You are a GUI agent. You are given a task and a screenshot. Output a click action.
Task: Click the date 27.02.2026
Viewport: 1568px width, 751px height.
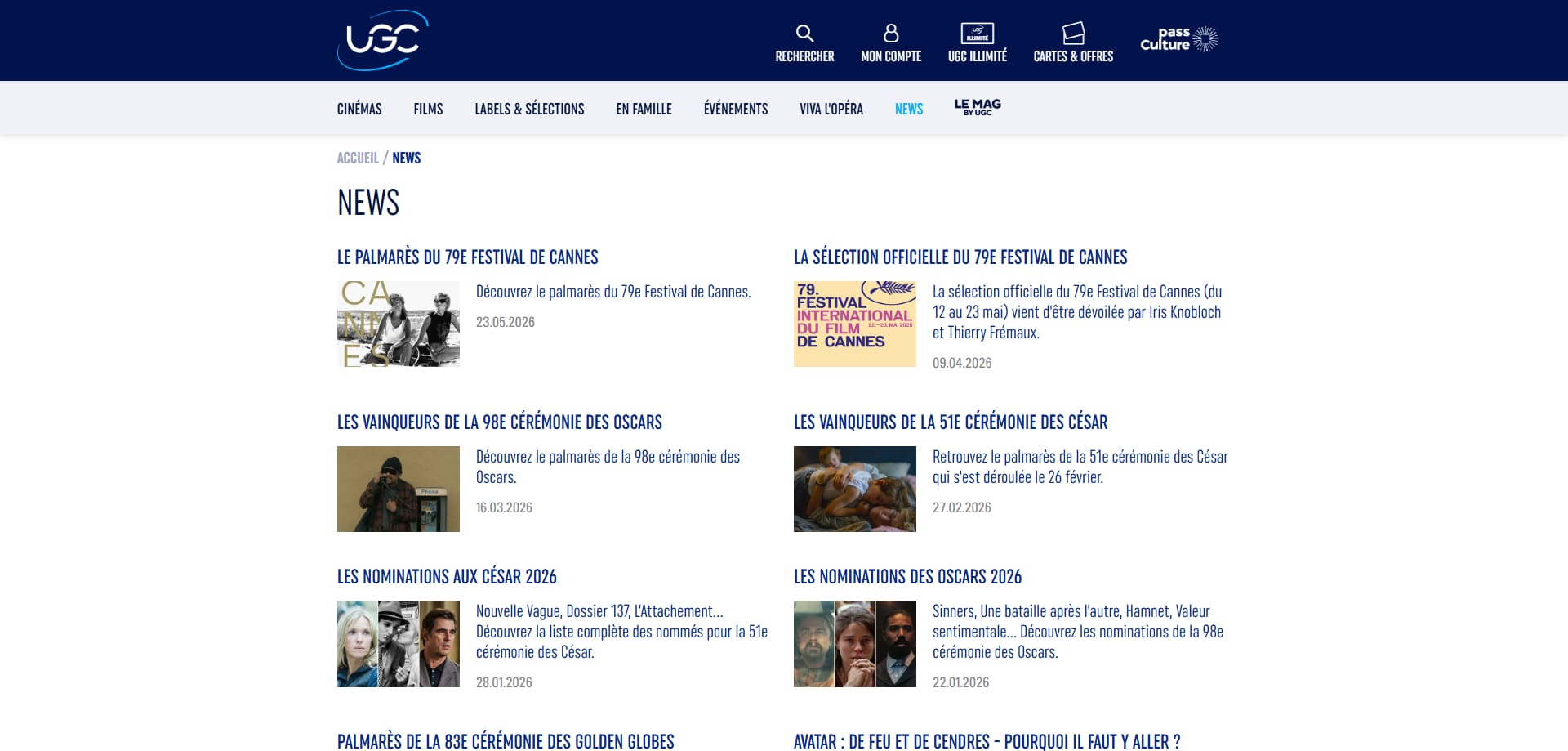tap(962, 507)
